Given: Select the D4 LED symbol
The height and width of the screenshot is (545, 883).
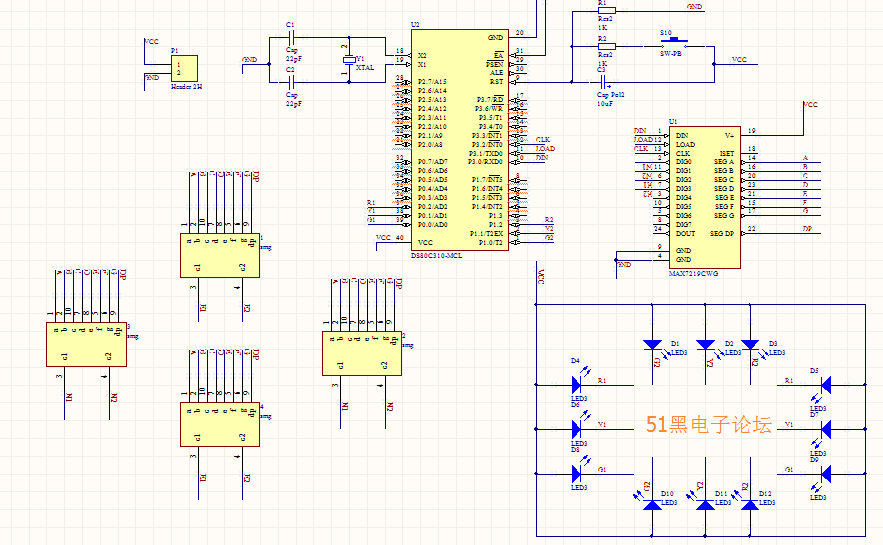Looking at the screenshot, I should [x=577, y=385].
